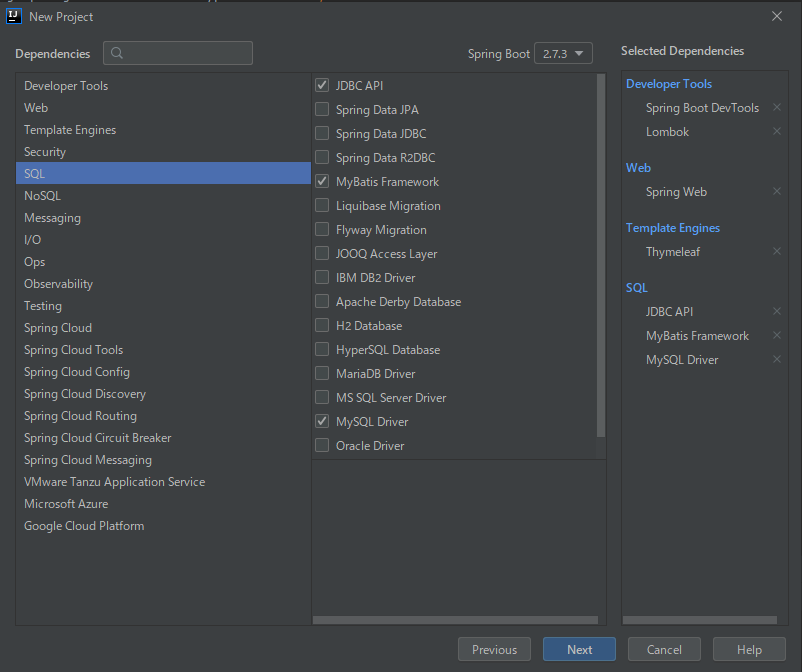Select Spring Cloud Discovery category
The image size is (802, 672).
pyautogui.click(x=163, y=393)
